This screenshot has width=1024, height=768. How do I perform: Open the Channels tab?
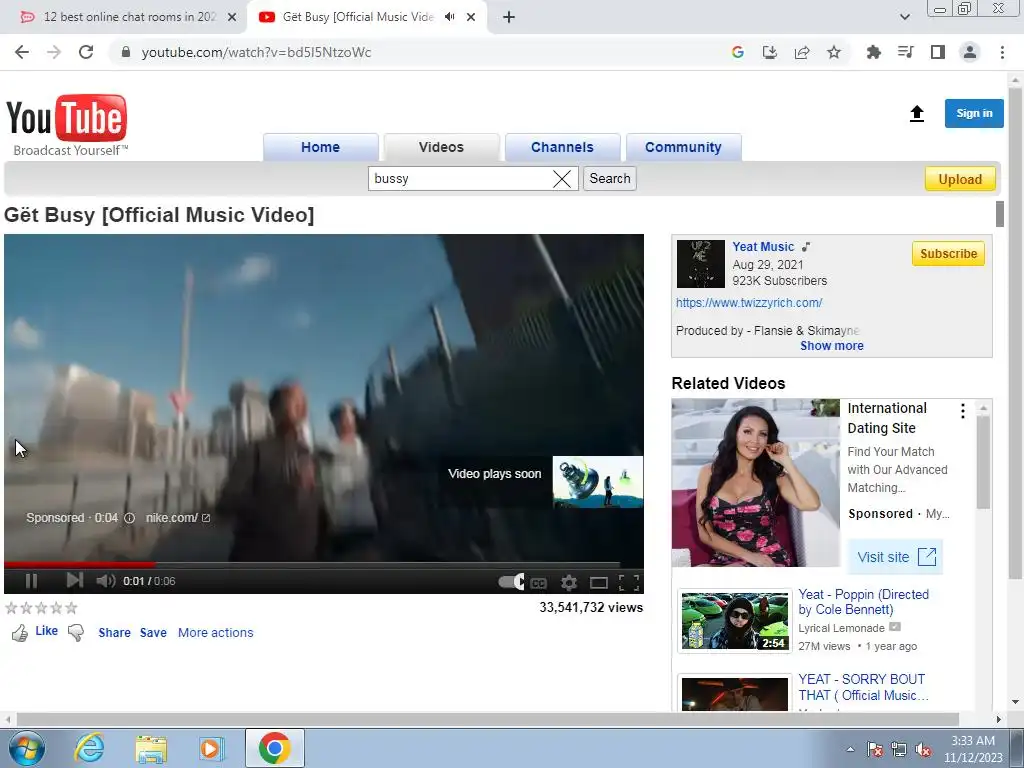click(x=562, y=147)
